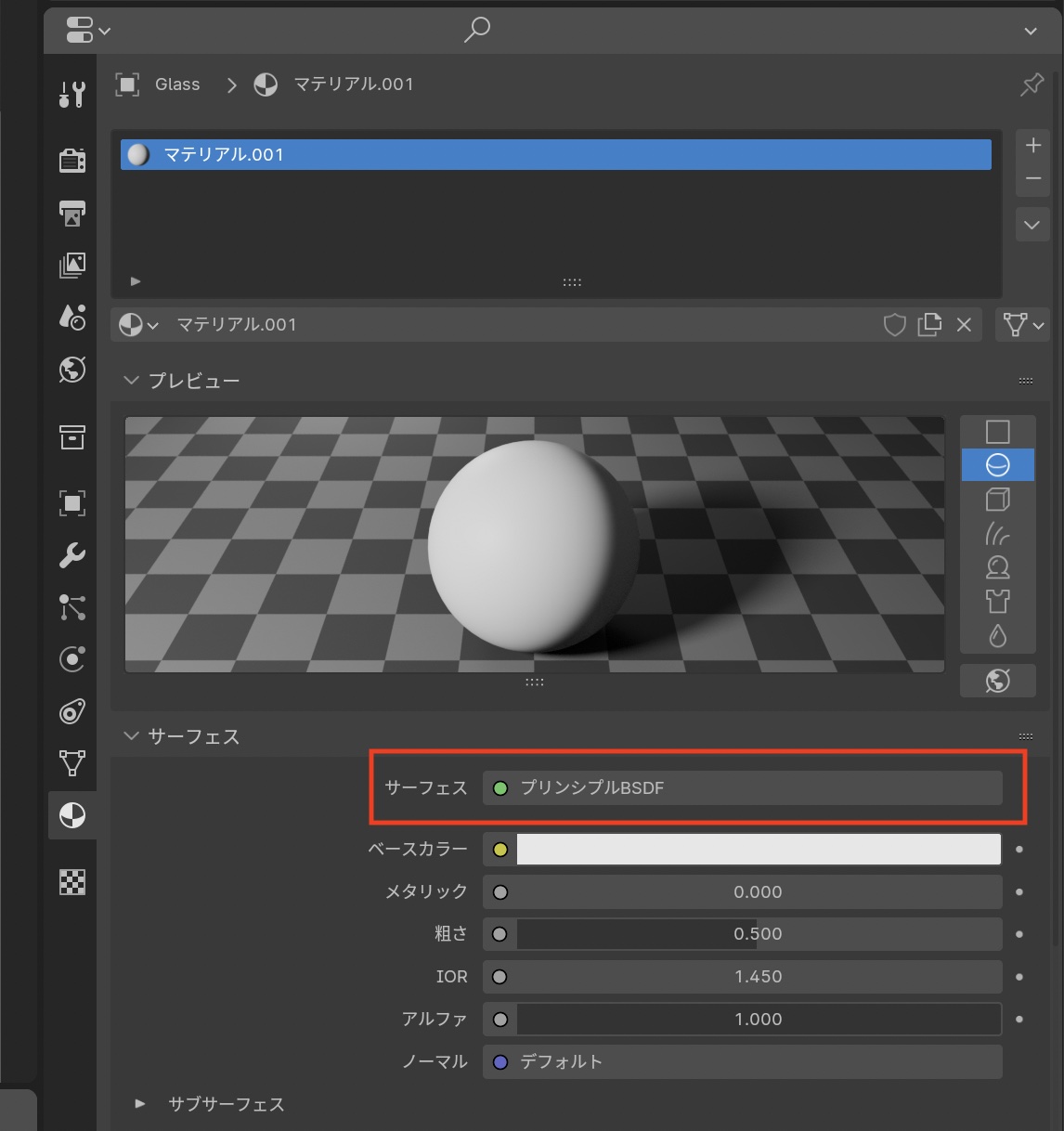Remove the selected material slot

pyautogui.click(x=1032, y=178)
